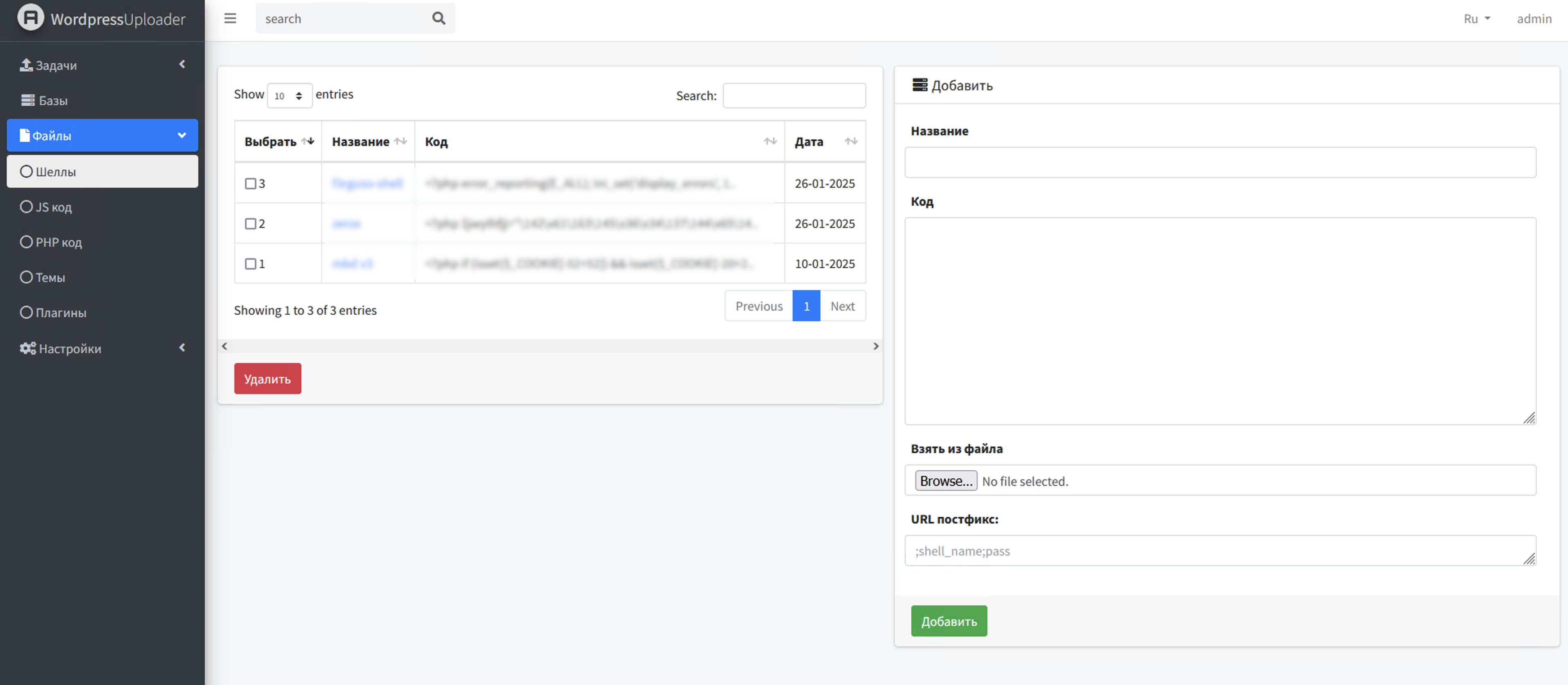
Task: Focus the Код textarea
Action: (x=1220, y=321)
